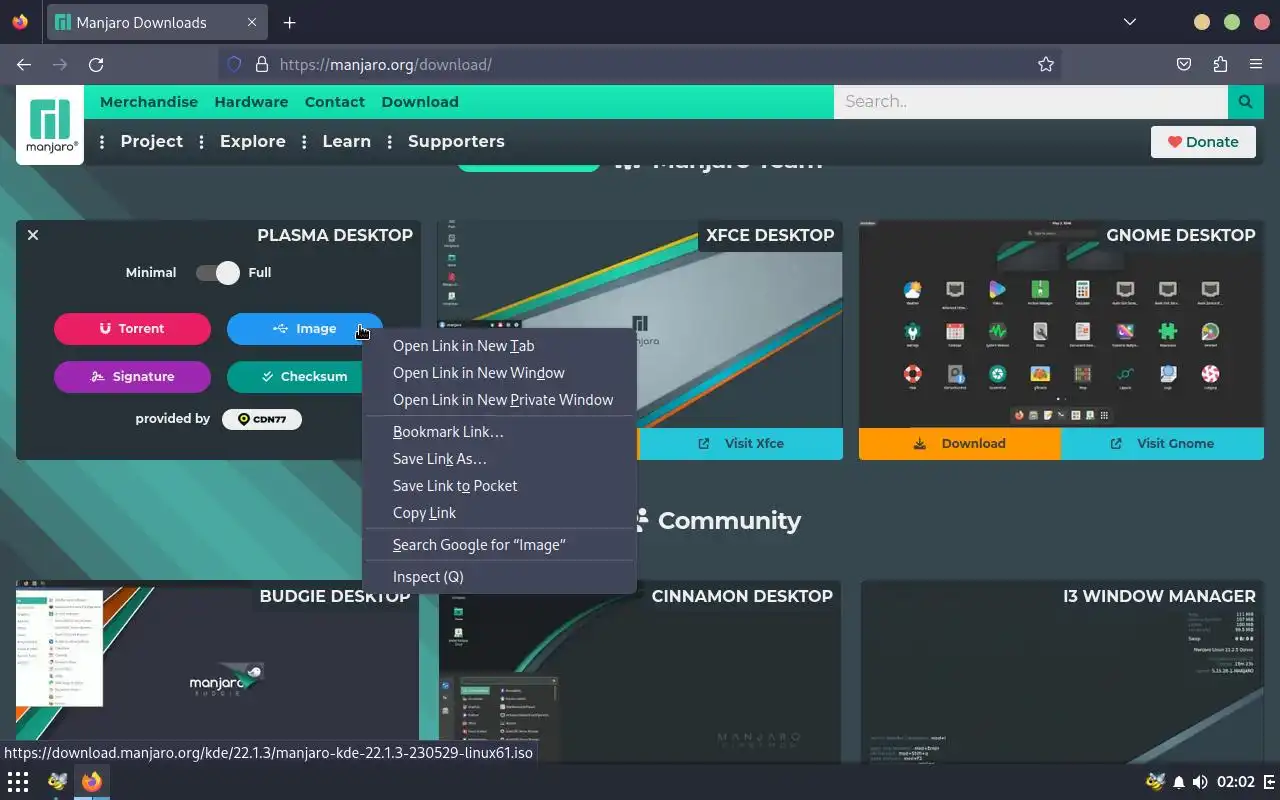Screen dimensions: 1280x800
Task: Click the clock showing 02:02
Action: pos(1236,782)
